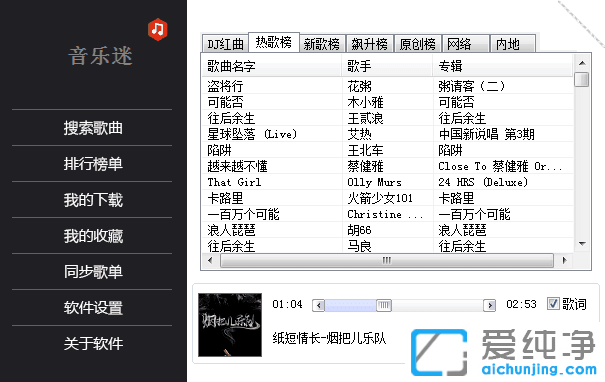Click singer 花粥
605x382 pixels.
[x=360, y=86]
